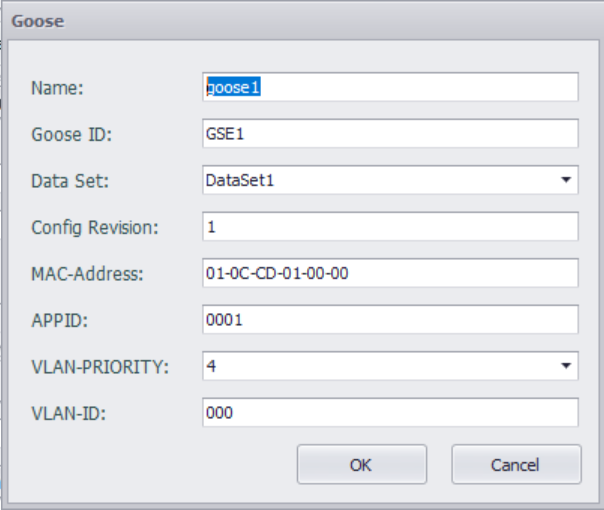Click the Name text field containing goose1
This screenshot has height=510, width=604.
[x=390, y=87]
